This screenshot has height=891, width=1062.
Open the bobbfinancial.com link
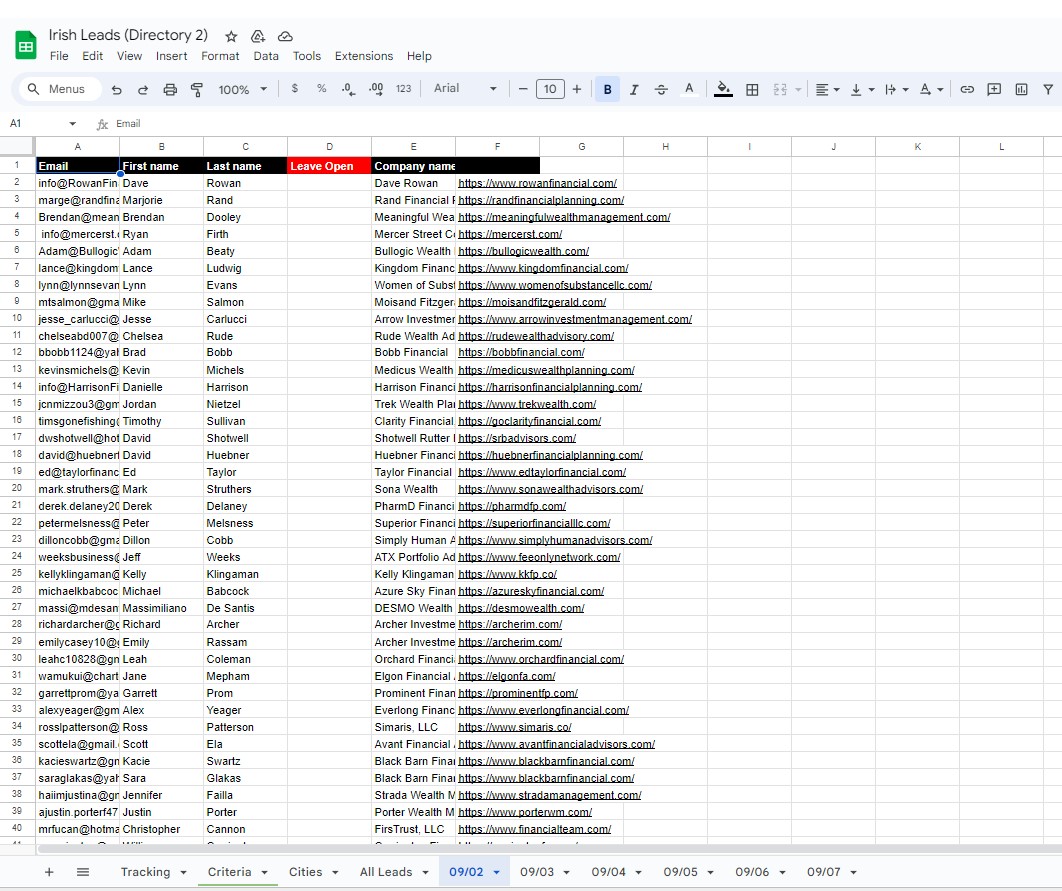[x=521, y=353]
